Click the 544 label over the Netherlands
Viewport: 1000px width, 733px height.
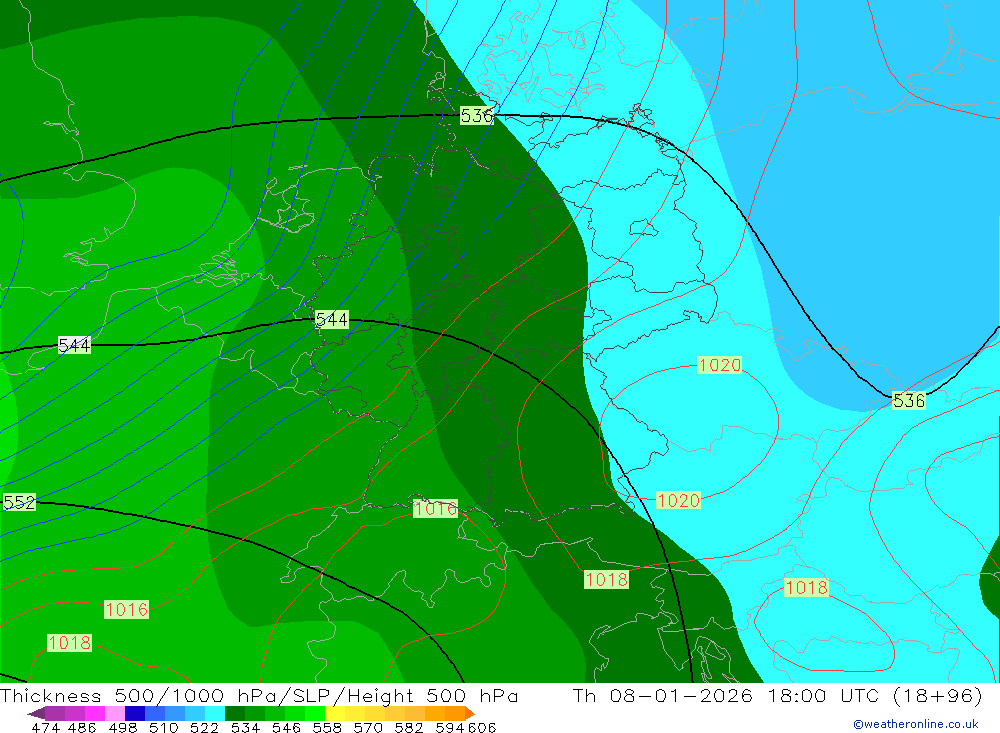pyautogui.click(x=332, y=320)
